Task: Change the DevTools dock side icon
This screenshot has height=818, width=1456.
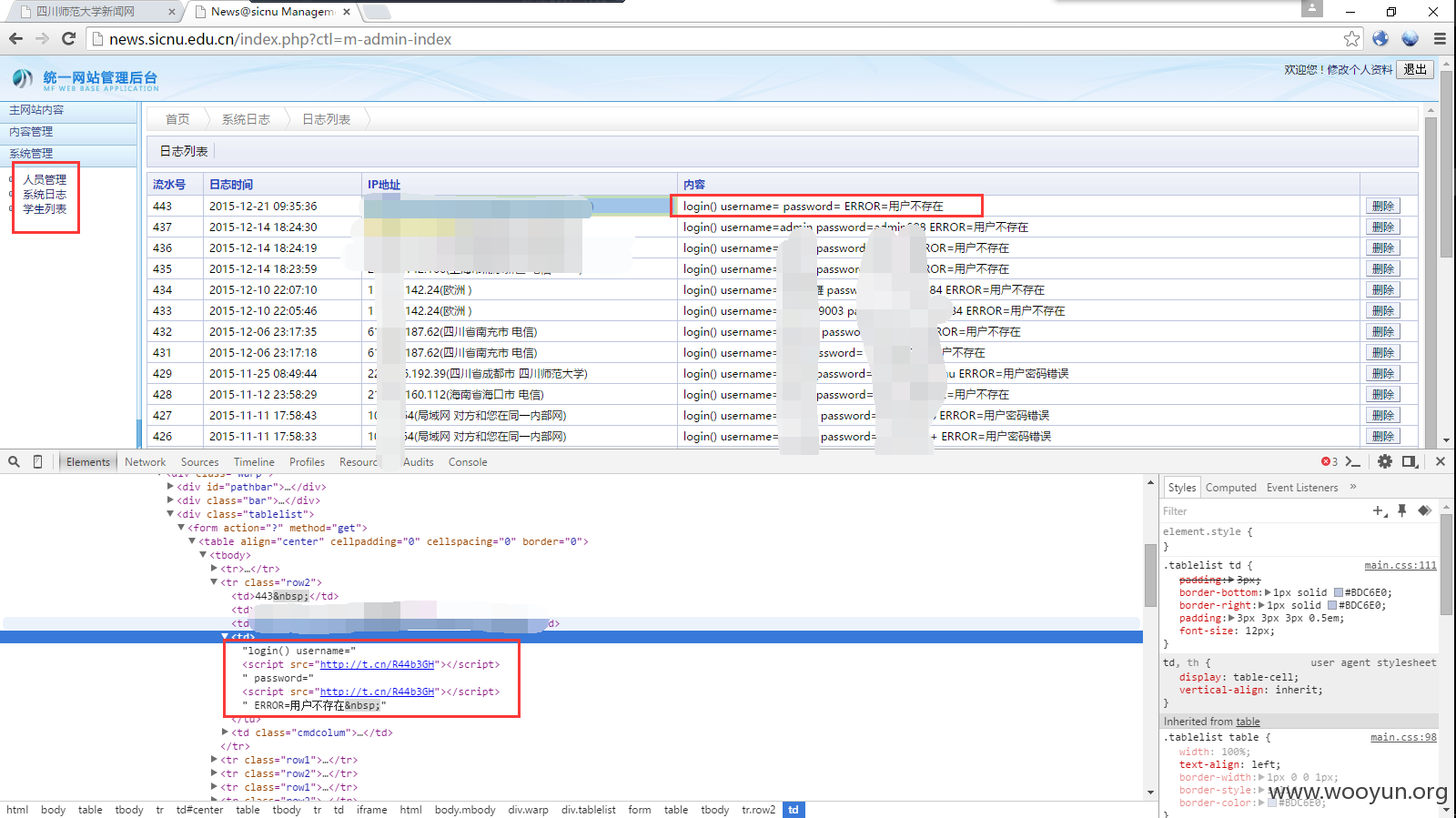Action: 1410,462
